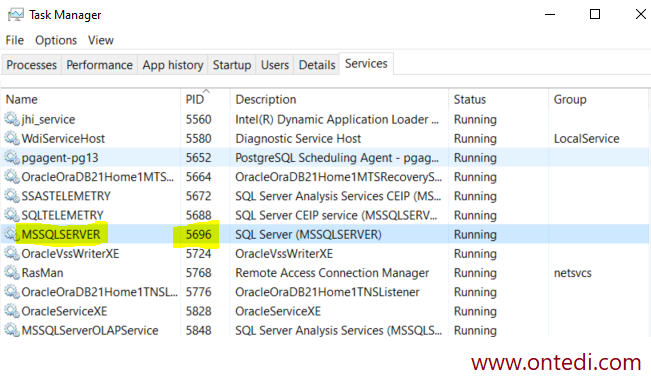651x379 pixels.
Task: Click description Diagnostic Service Host
Action: pyautogui.click(x=298, y=139)
